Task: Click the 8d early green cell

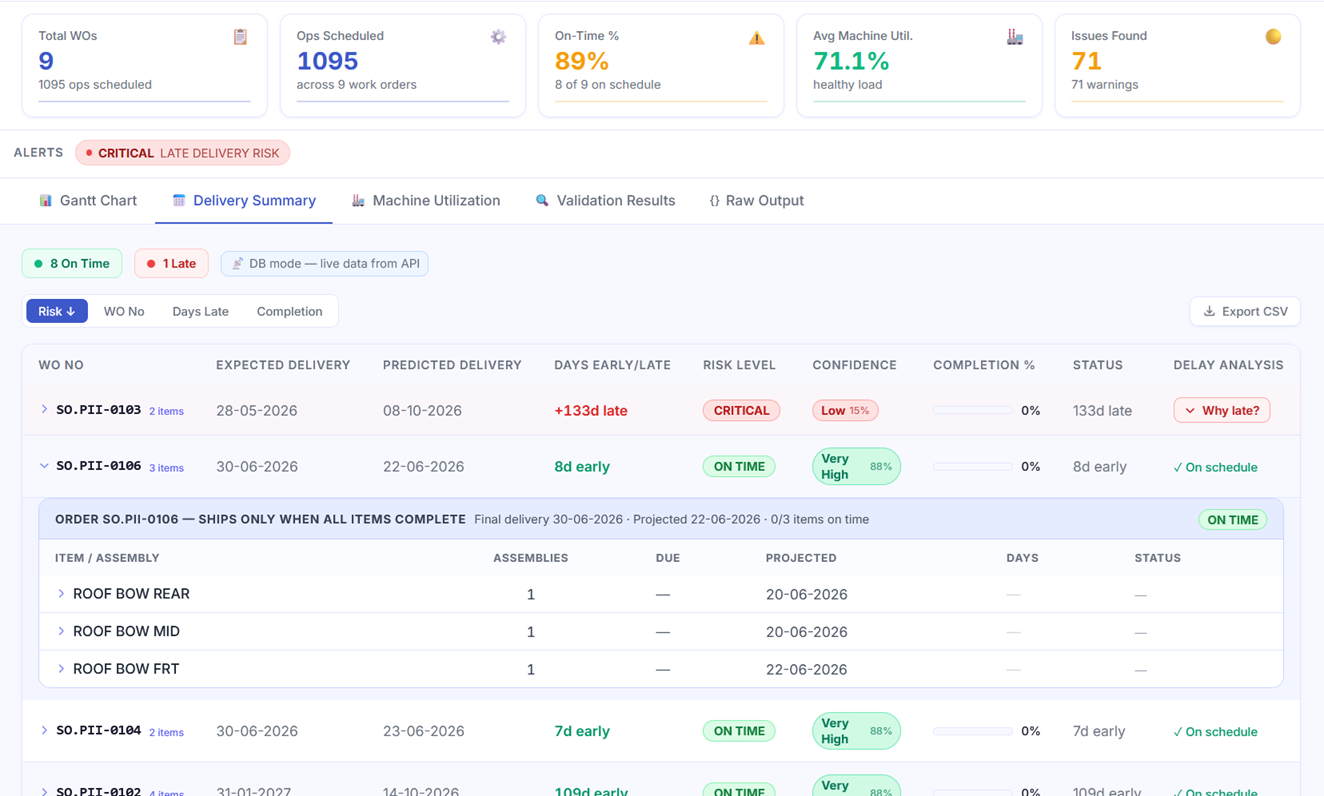Action: point(582,466)
